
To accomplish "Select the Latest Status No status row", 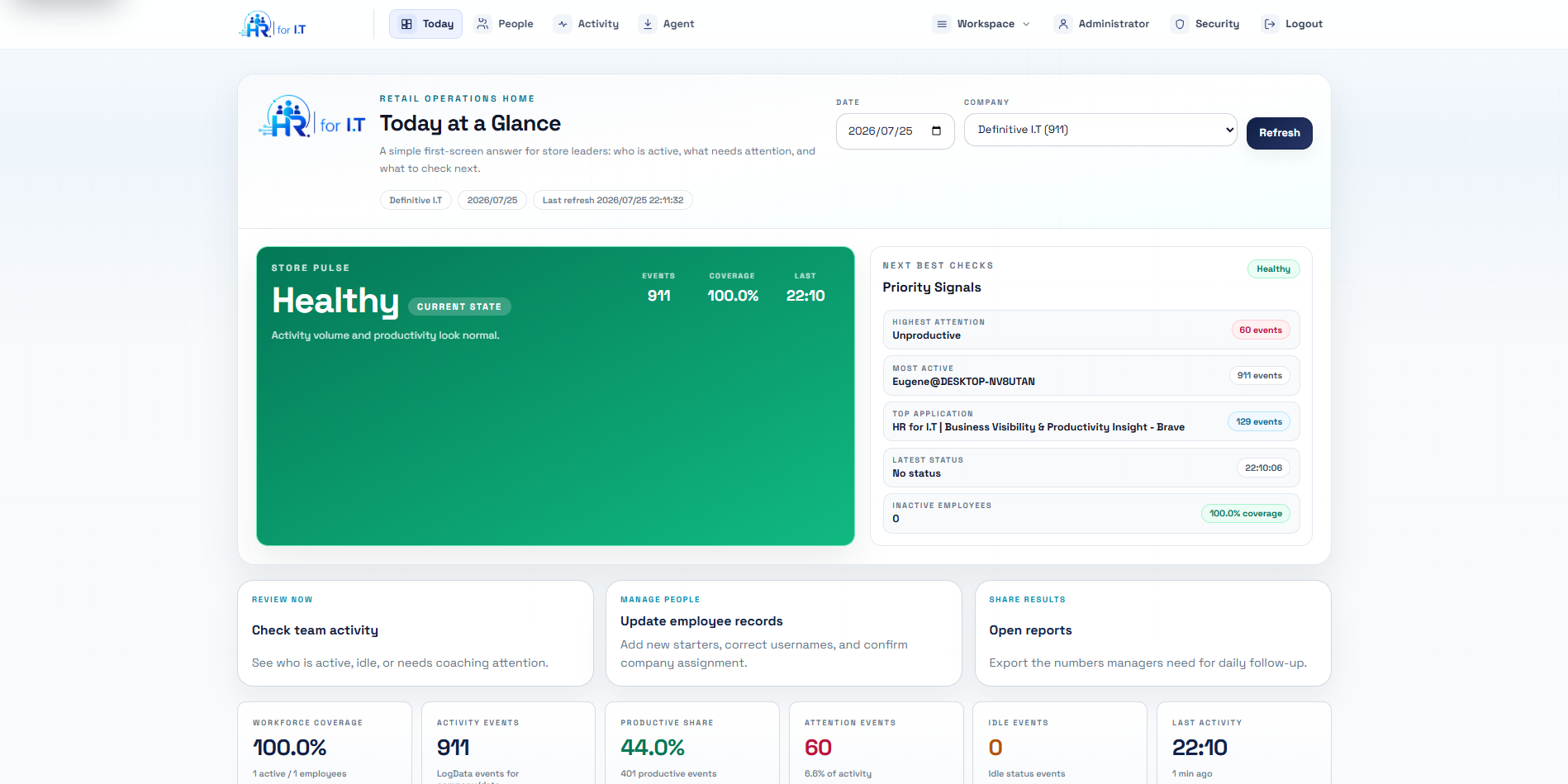I will [x=1091, y=468].
